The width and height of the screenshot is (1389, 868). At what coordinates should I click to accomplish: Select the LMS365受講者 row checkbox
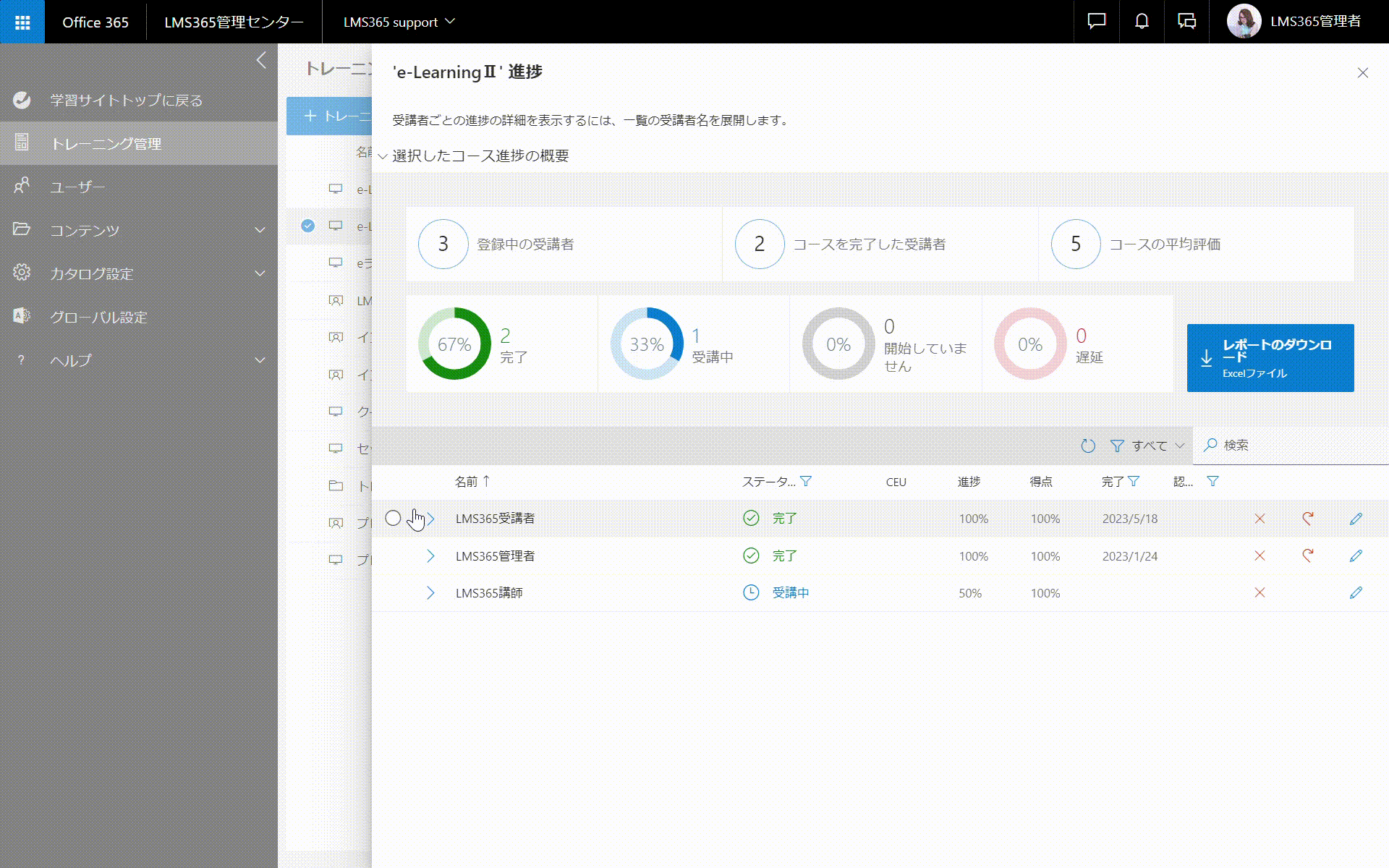pos(393,518)
